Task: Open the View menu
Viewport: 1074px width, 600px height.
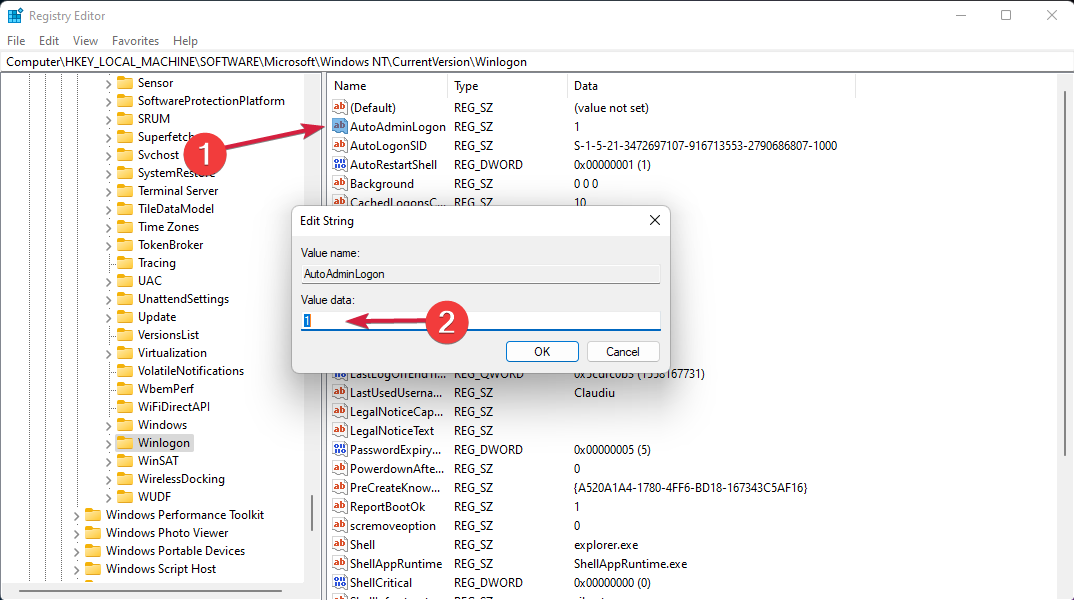Action: [x=86, y=41]
